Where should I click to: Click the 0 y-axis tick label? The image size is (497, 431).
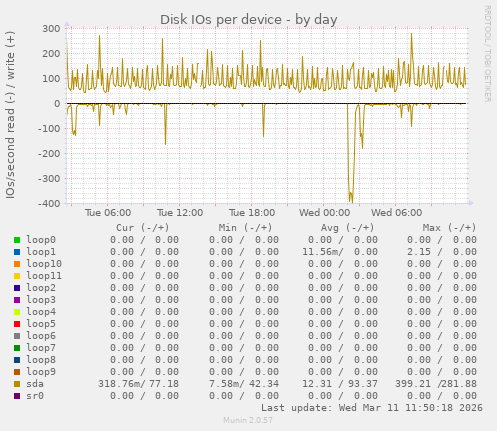tap(57, 104)
